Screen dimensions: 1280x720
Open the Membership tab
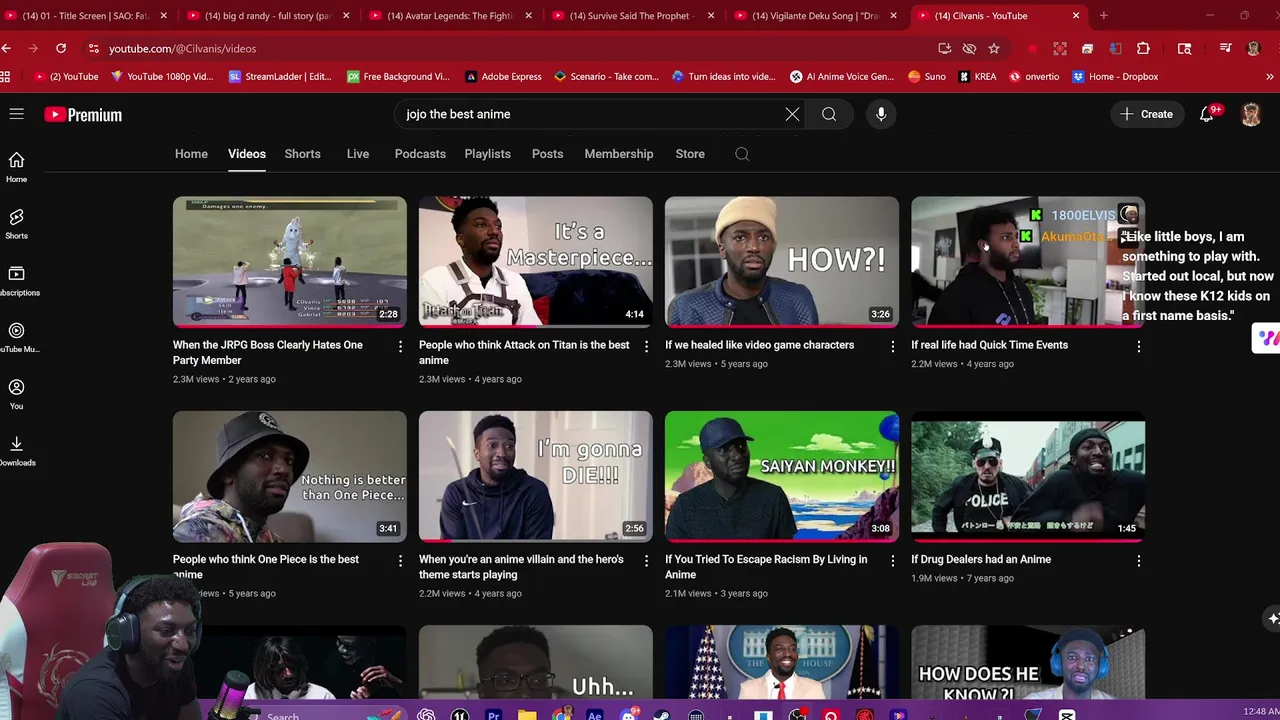(x=619, y=154)
